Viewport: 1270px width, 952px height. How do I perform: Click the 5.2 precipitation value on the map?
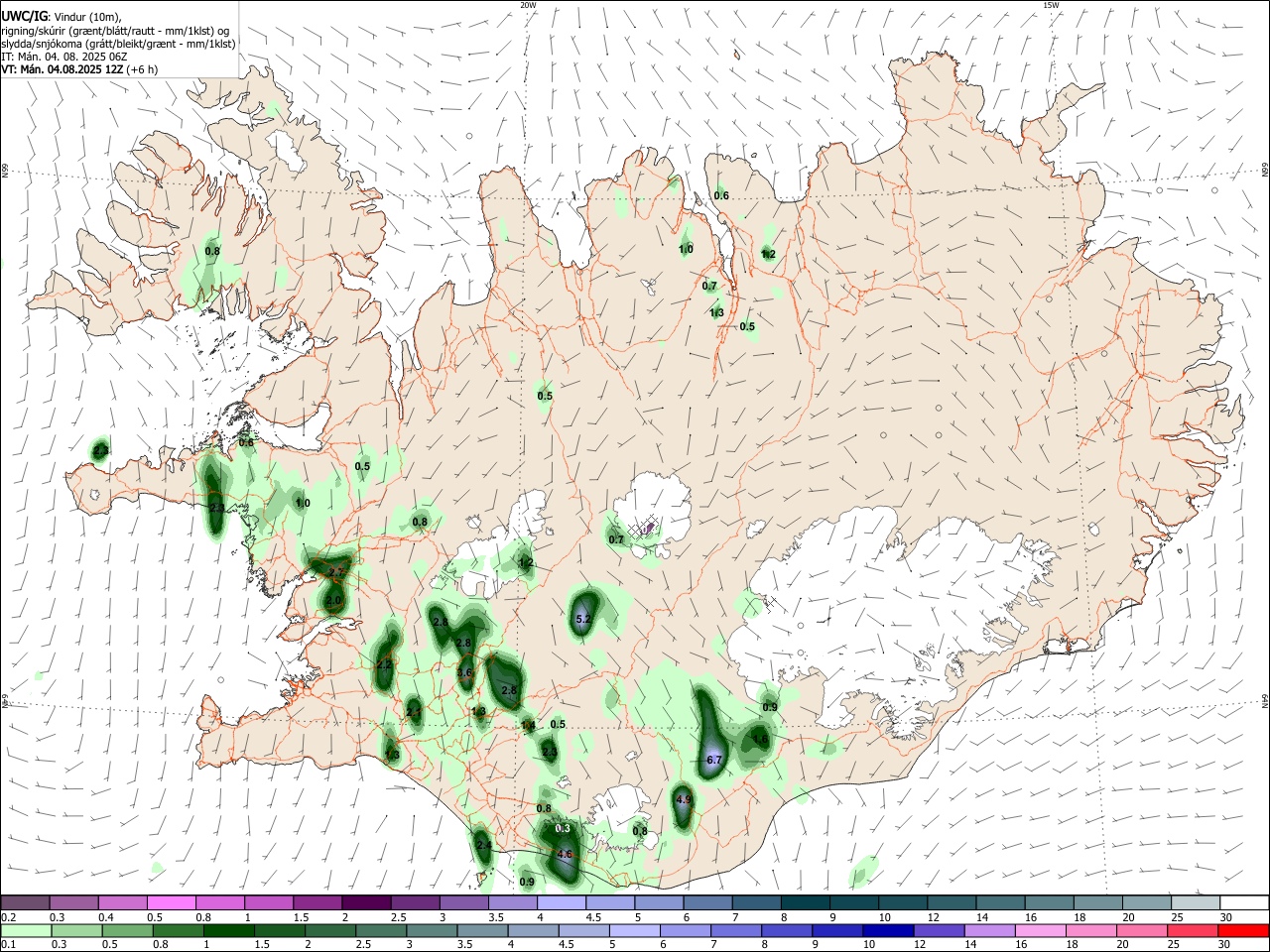[583, 619]
